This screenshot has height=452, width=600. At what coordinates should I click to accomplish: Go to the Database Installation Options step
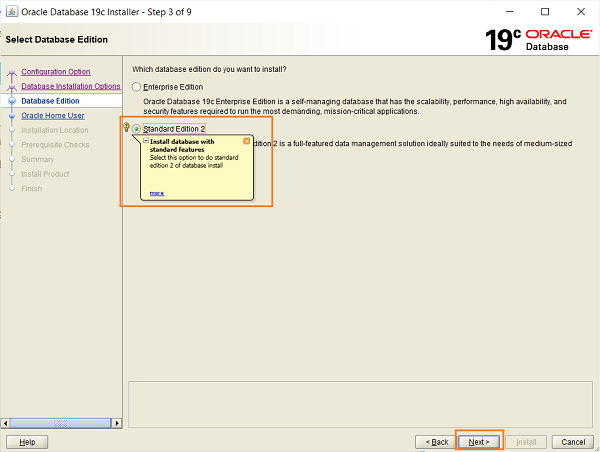coord(71,86)
